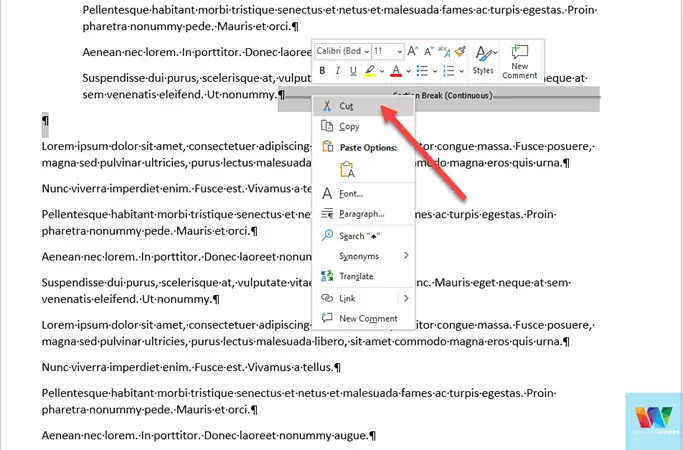Open the Styles gallery in mini toolbar
This screenshot has height=450, width=683.
tap(484, 60)
